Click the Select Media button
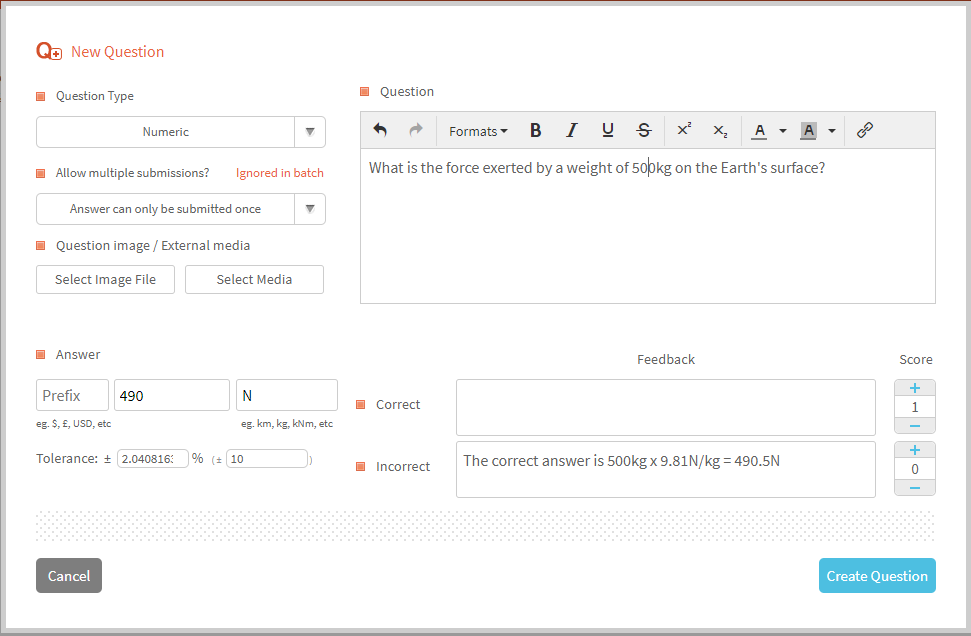971x636 pixels. [x=254, y=279]
